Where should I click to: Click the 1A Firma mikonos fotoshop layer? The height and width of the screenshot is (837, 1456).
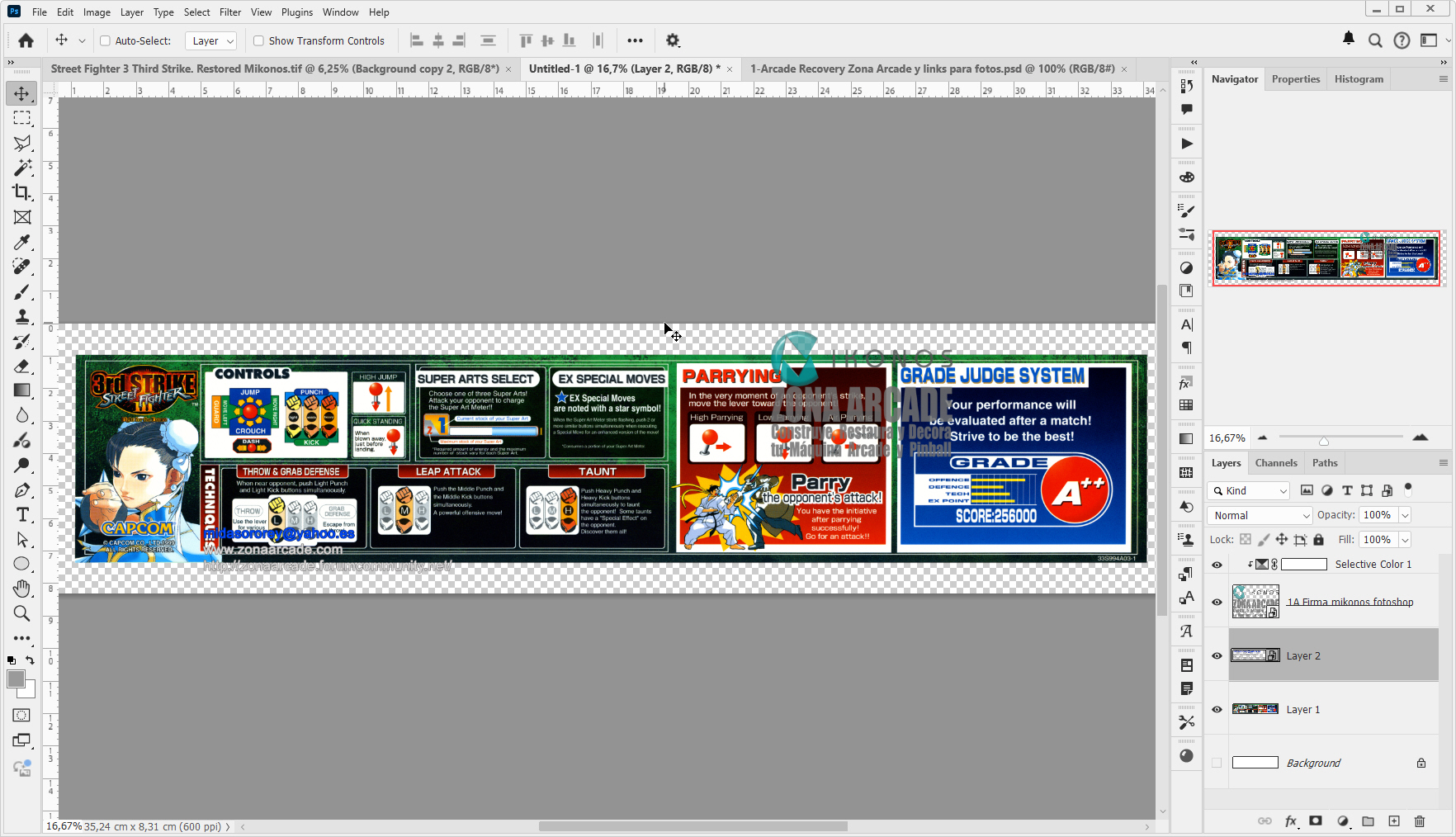[x=1350, y=602]
